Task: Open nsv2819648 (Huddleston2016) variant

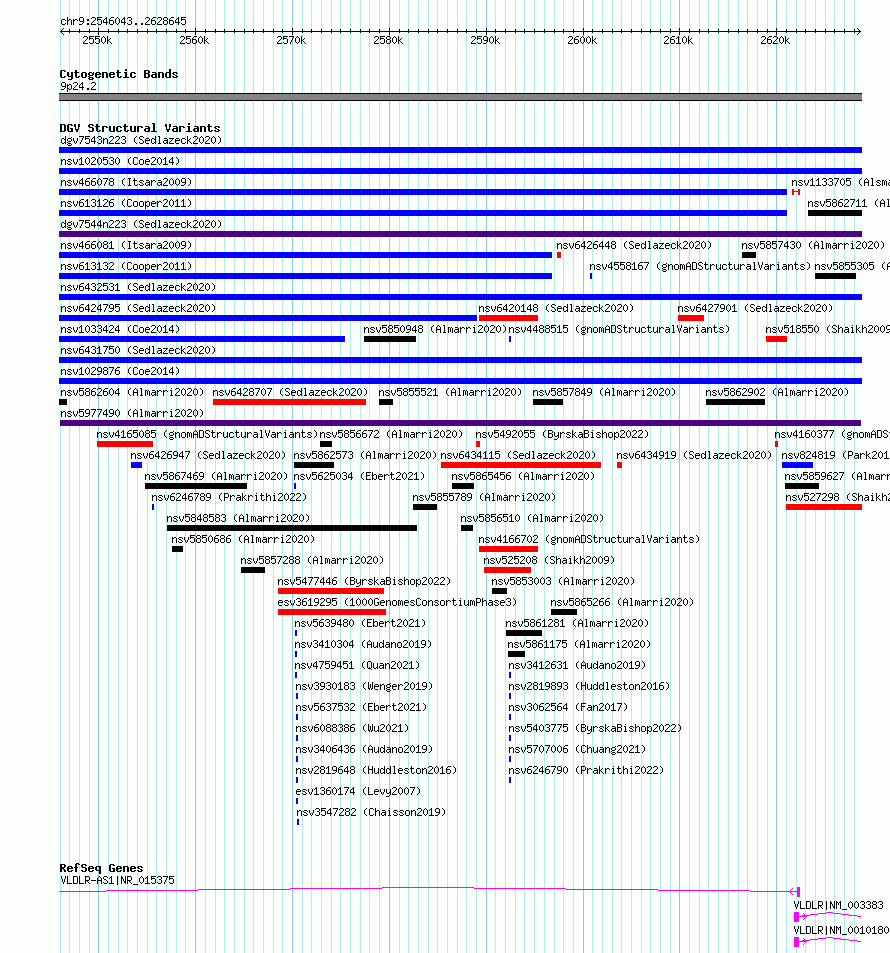Action: 376,770
